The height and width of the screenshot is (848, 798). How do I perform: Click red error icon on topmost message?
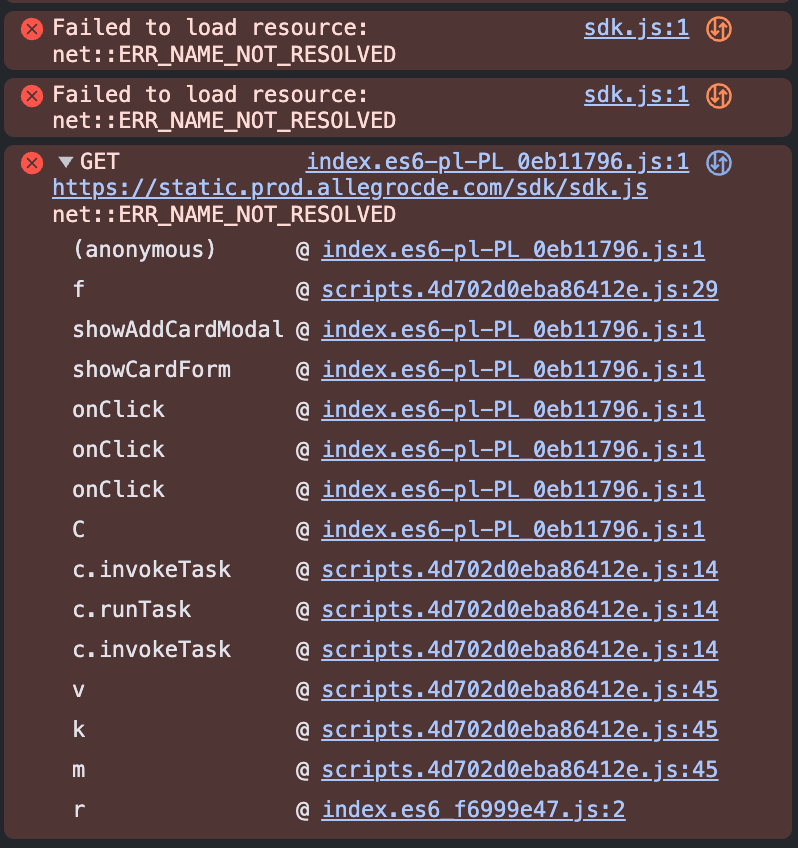point(32,29)
